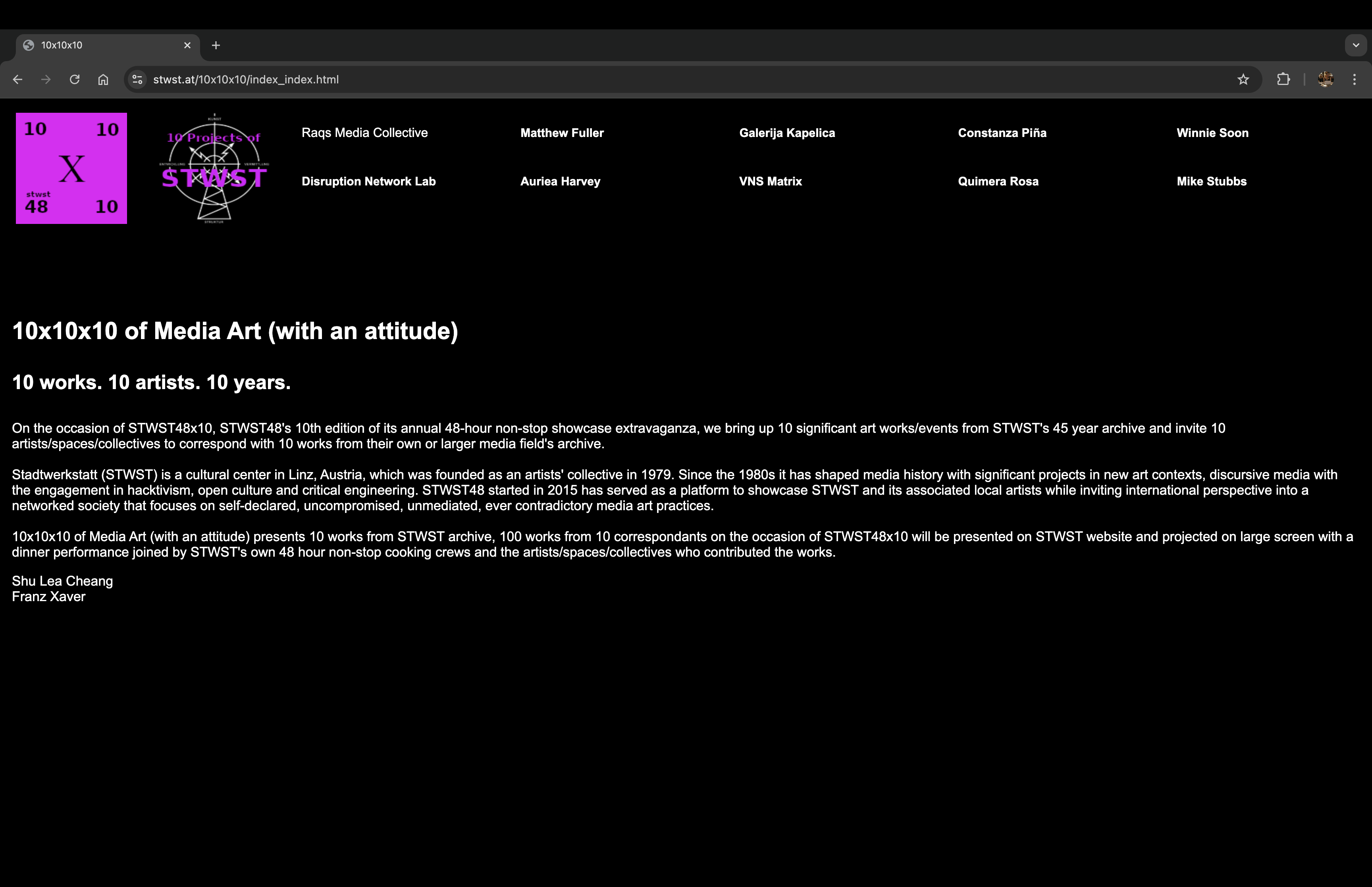The width and height of the screenshot is (1372, 887).
Task: Open Mike Stubbs link
Action: coord(1211,181)
